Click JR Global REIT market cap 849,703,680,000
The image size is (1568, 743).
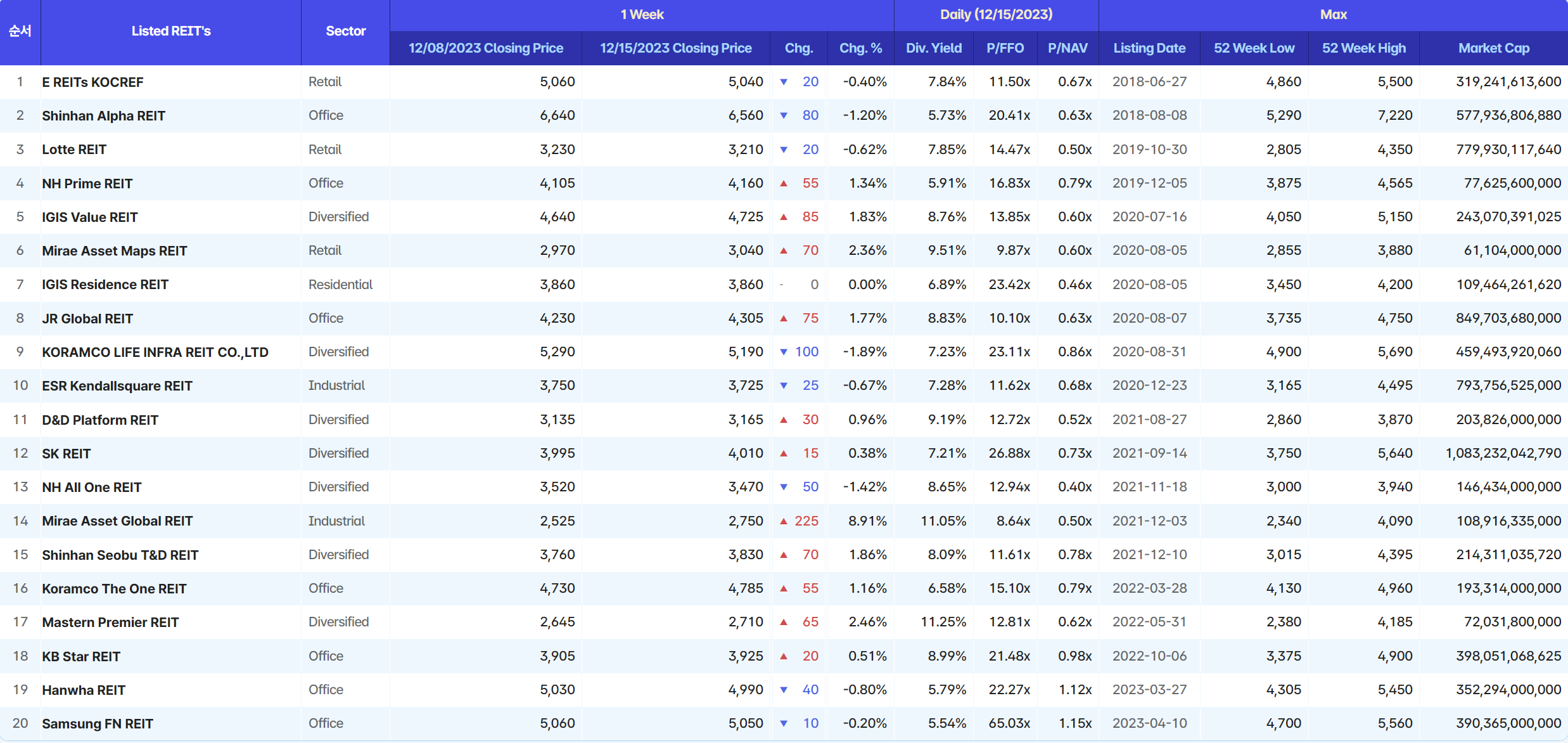pyautogui.click(x=1508, y=318)
